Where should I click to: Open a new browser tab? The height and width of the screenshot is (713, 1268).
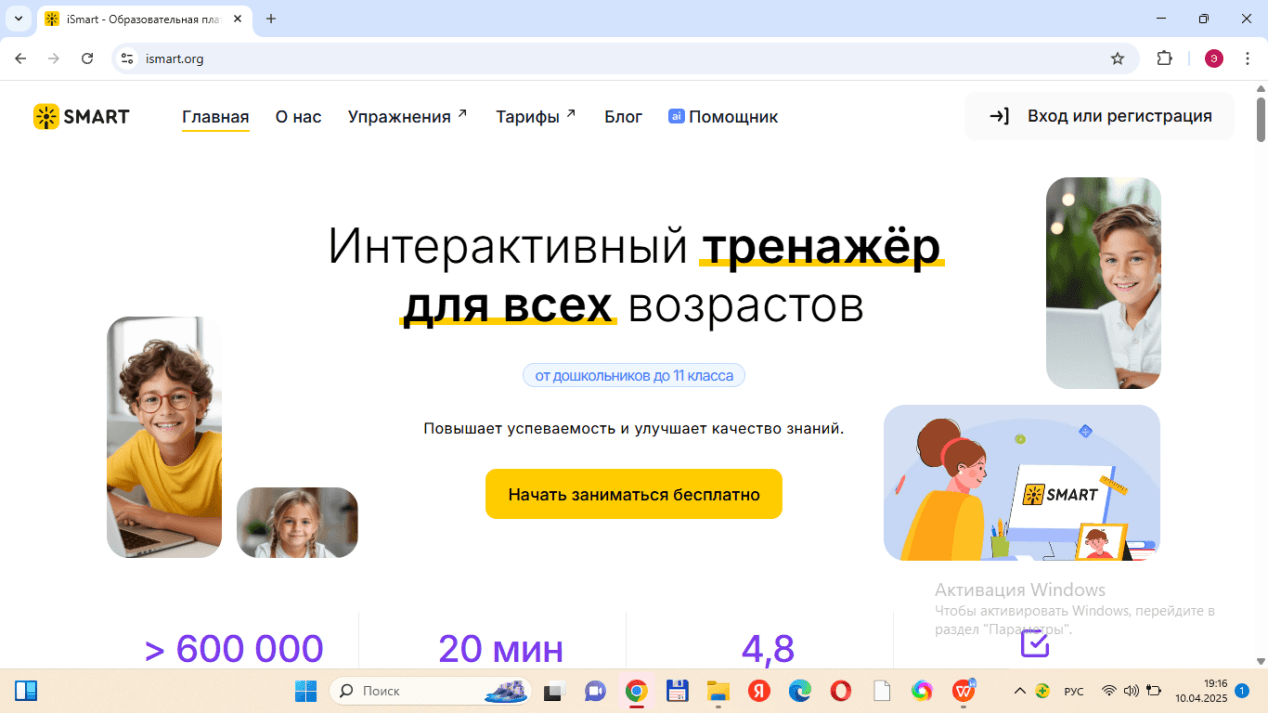point(271,19)
